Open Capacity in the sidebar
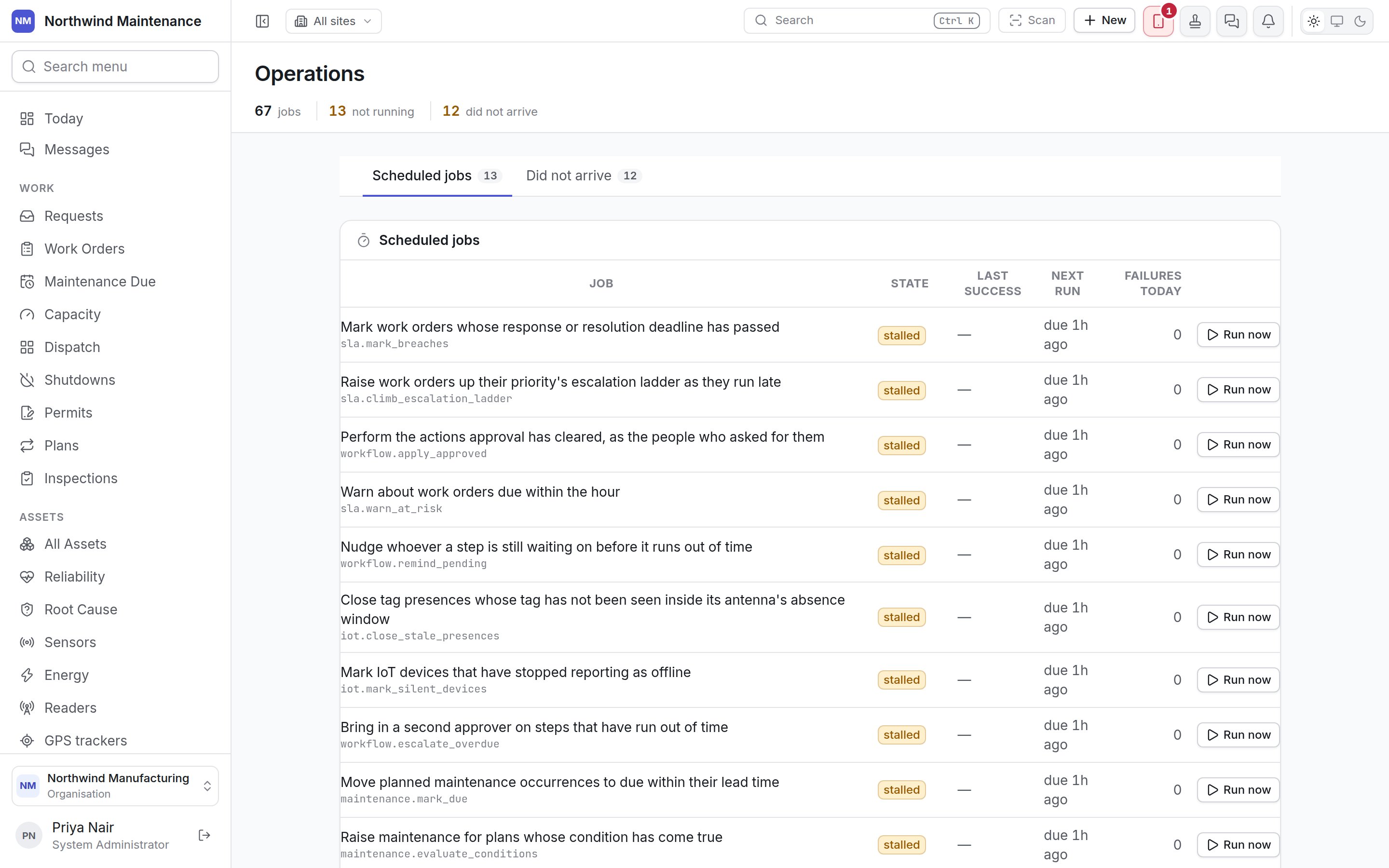The height and width of the screenshot is (868, 1389). coord(115,314)
